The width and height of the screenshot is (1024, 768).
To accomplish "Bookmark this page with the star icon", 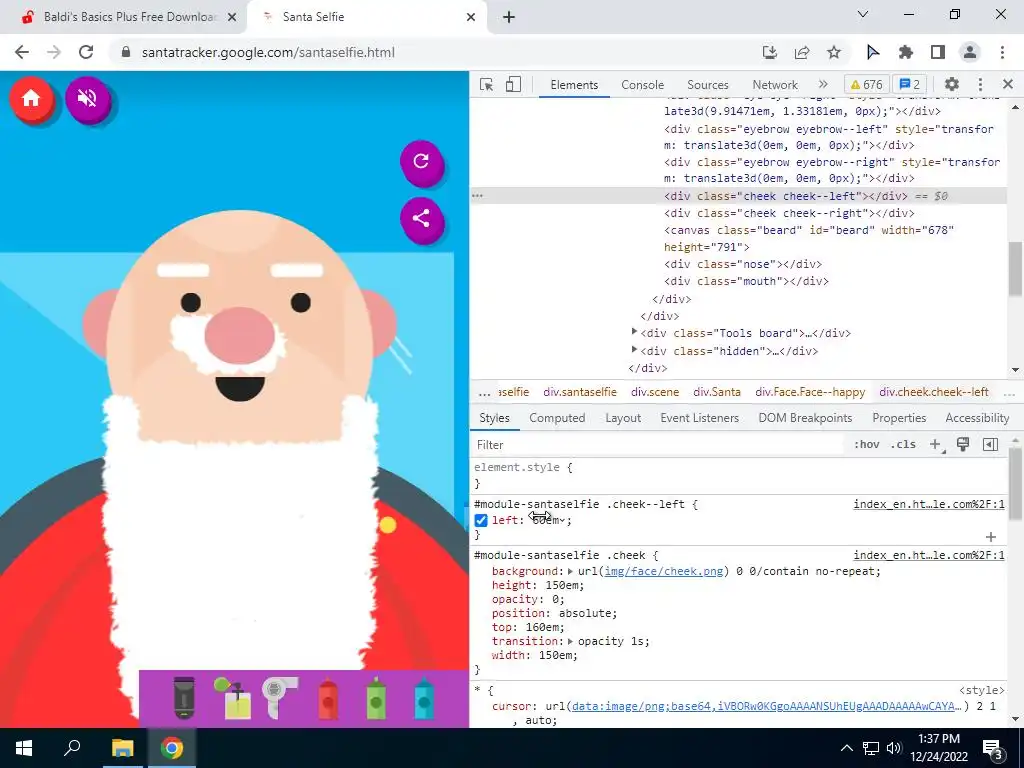I will coord(834,52).
